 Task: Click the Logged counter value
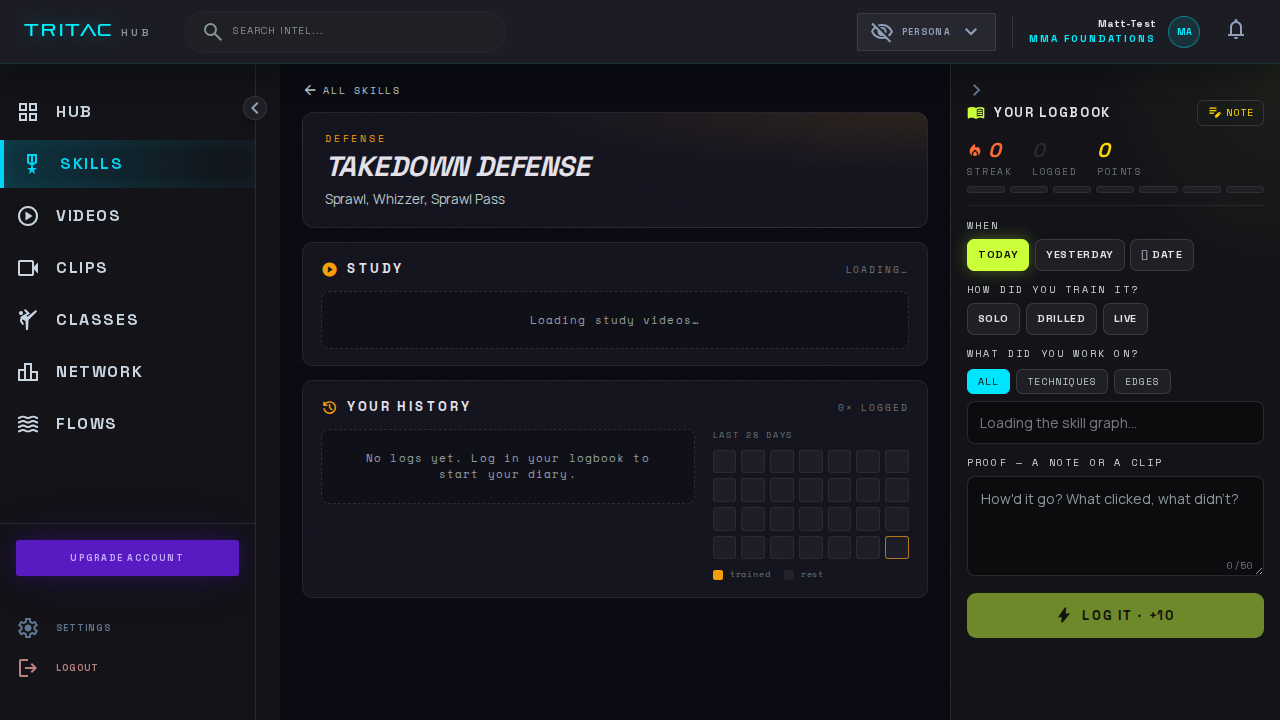pyautogui.click(x=1039, y=151)
